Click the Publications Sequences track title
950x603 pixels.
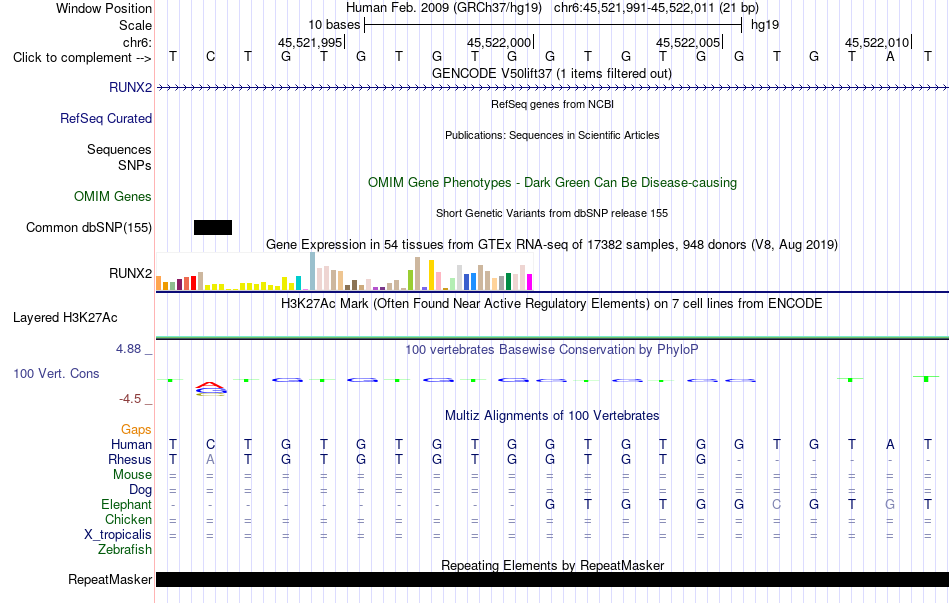(x=552, y=135)
